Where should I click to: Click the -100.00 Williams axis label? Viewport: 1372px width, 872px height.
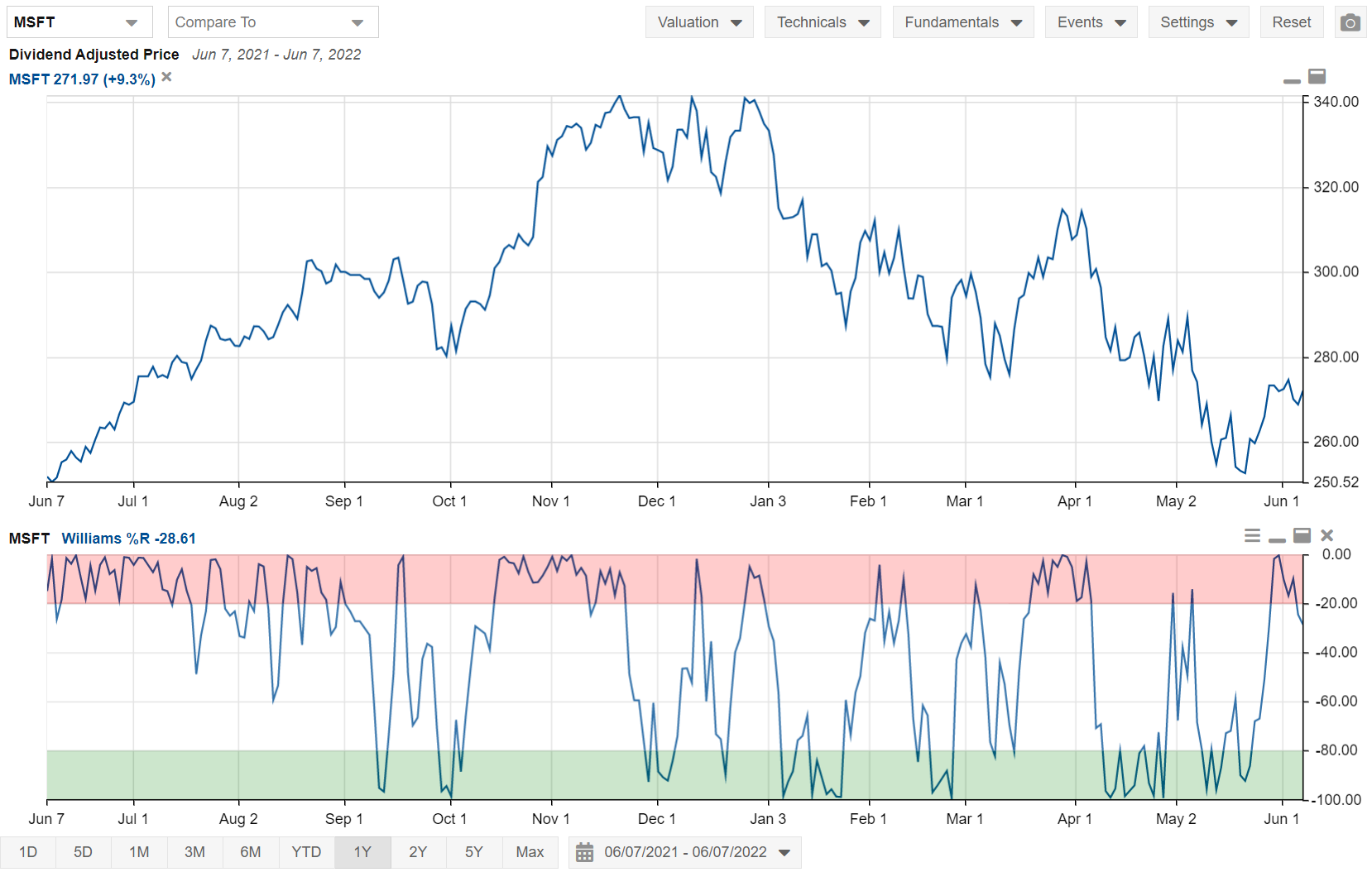[1336, 800]
